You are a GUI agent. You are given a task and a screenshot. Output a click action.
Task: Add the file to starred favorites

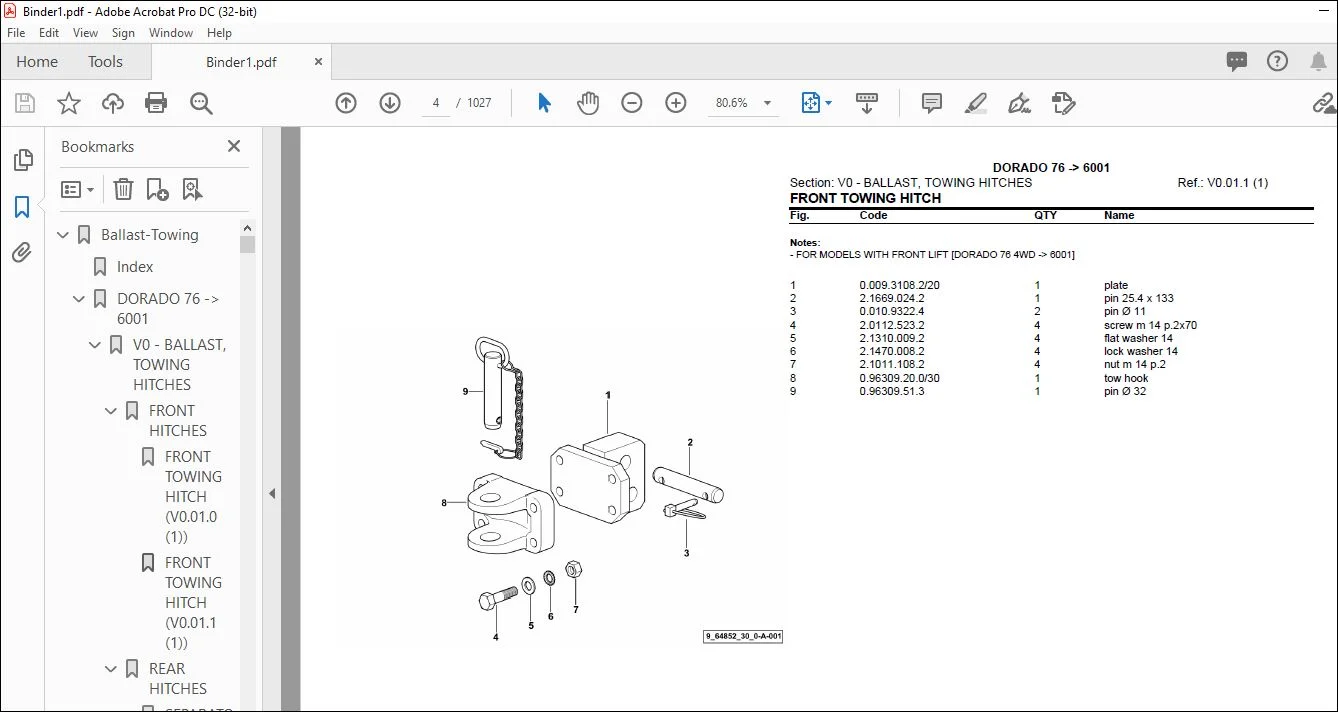[69, 103]
